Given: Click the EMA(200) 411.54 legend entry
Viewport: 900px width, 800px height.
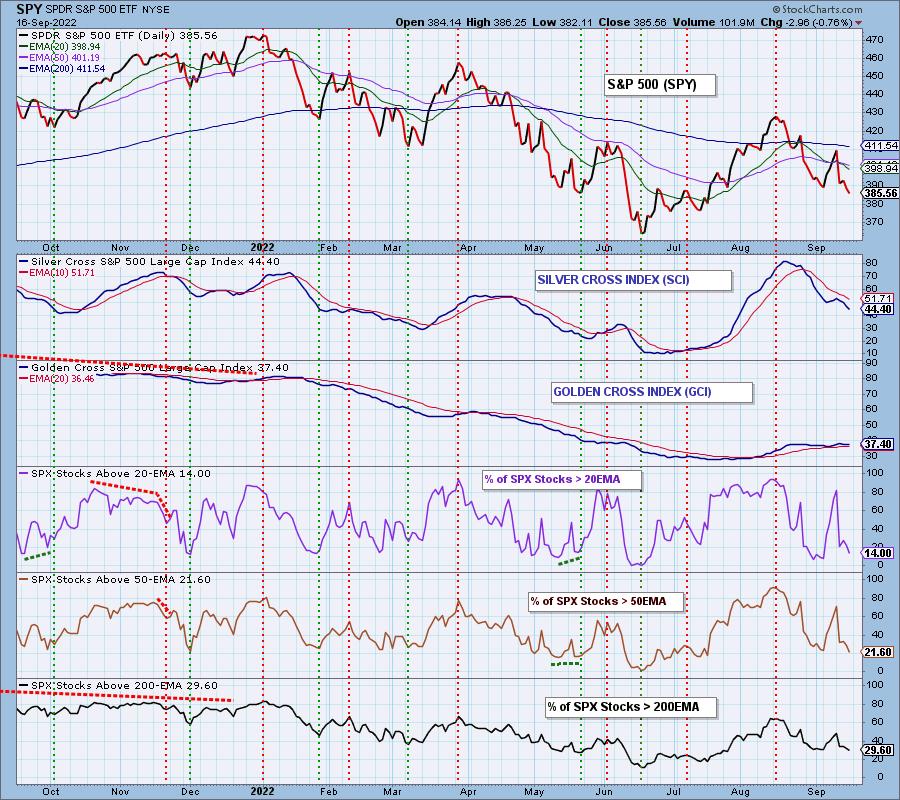Looking at the screenshot, I should click(x=62, y=68).
